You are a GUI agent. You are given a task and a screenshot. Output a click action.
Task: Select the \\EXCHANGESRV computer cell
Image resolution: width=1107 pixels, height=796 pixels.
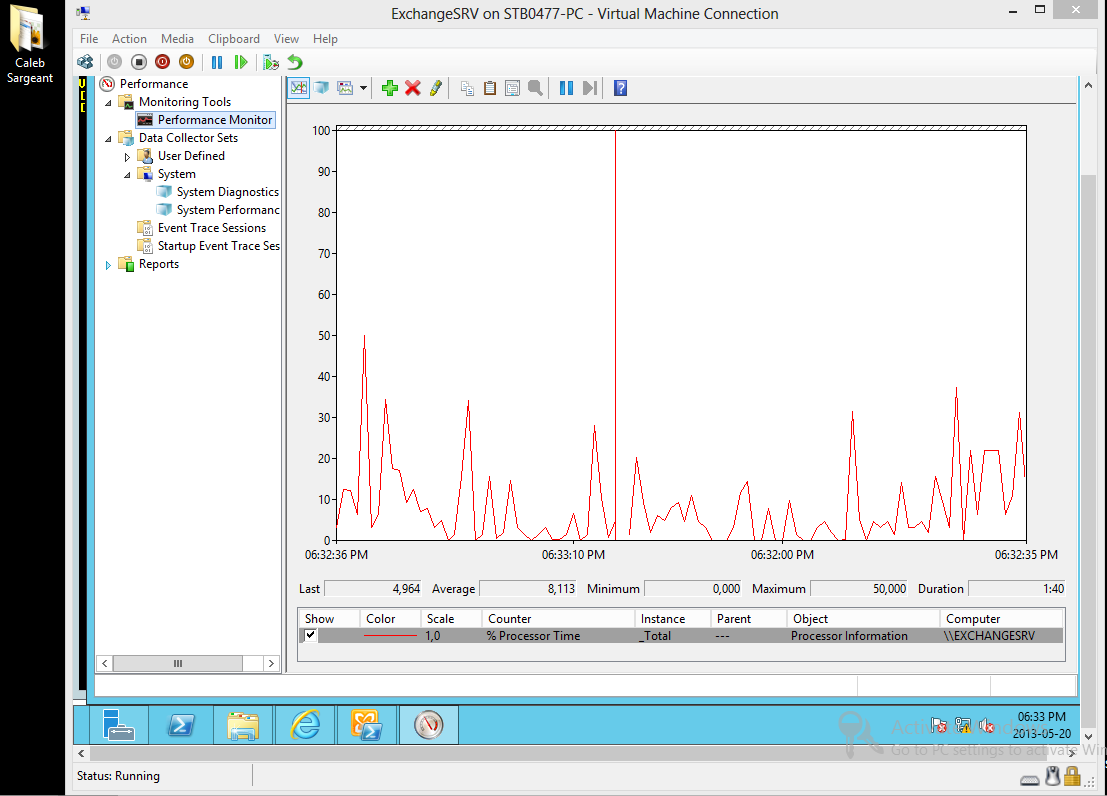(989, 636)
